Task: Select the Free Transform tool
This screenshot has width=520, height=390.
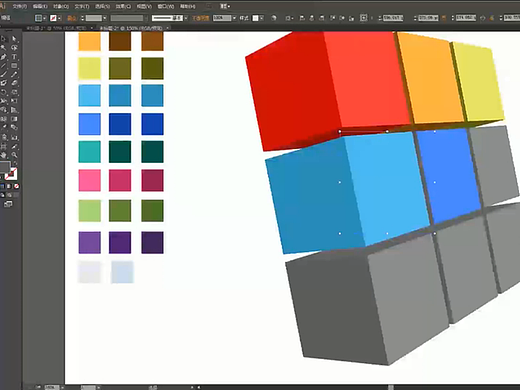Action: [14, 101]
